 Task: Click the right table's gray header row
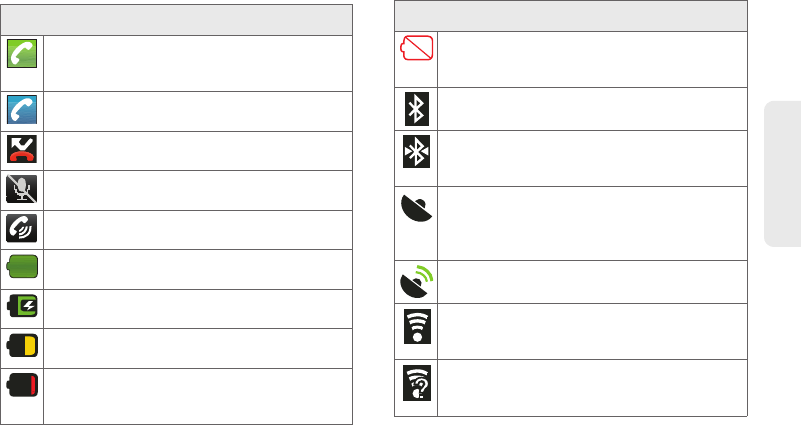(x=571, y=42)
